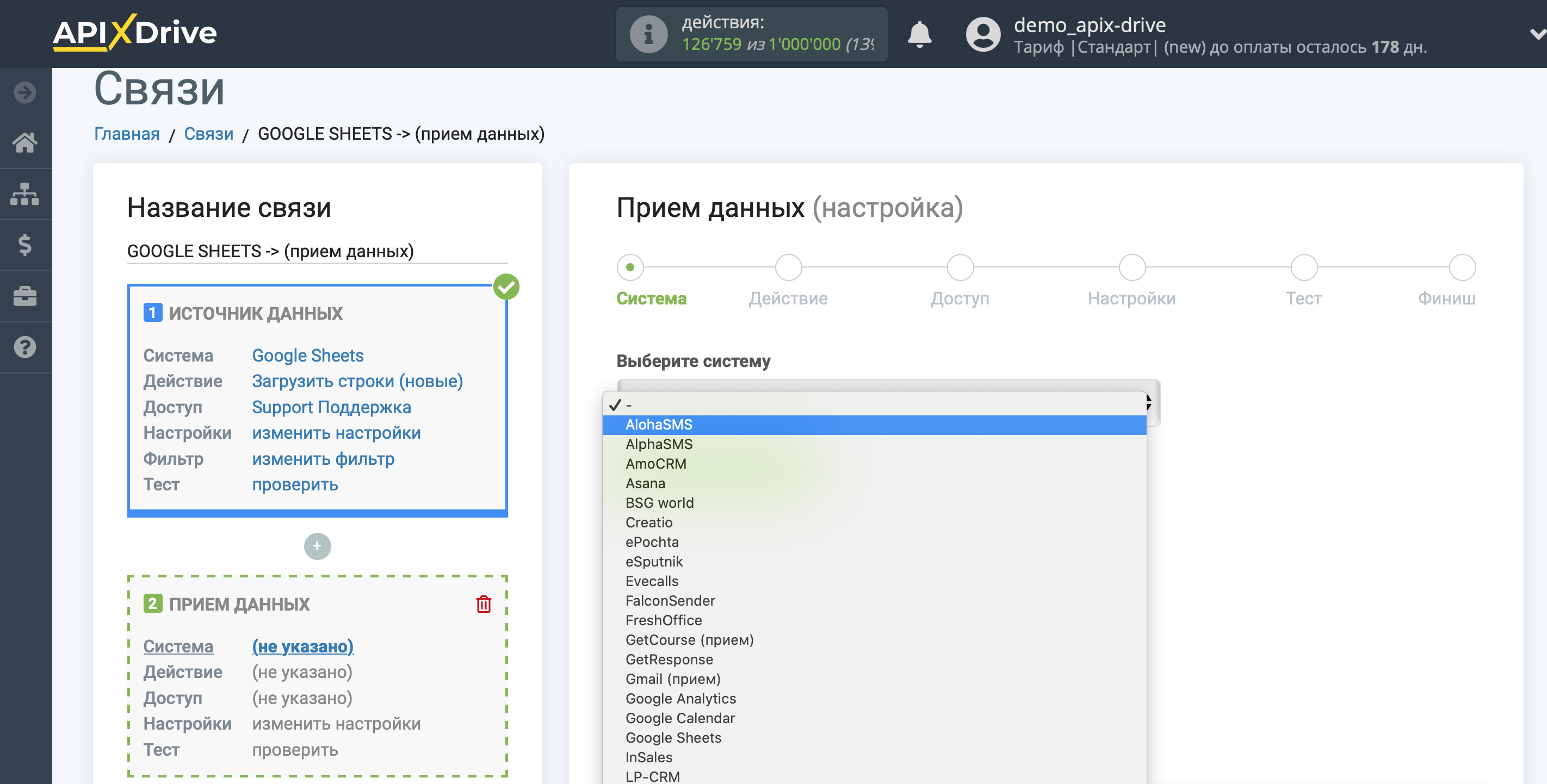Image resolution: width=1547 pixels, height=784 pixels.
Task: Open the notifications bell
Action: tap(919, 34)
